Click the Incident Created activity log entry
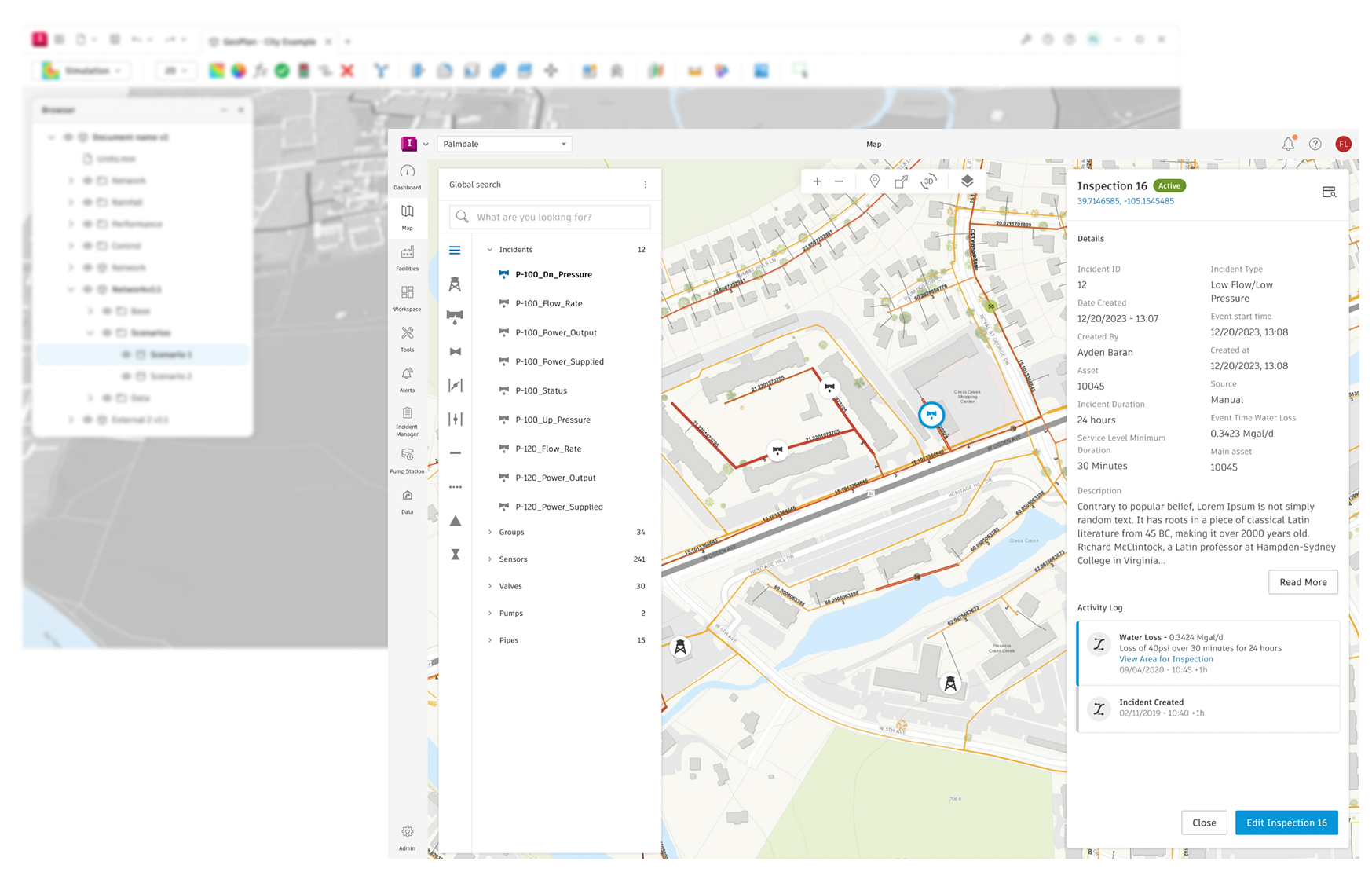The width and height of the screenshot is (1372, 872). click(1208, 709)
